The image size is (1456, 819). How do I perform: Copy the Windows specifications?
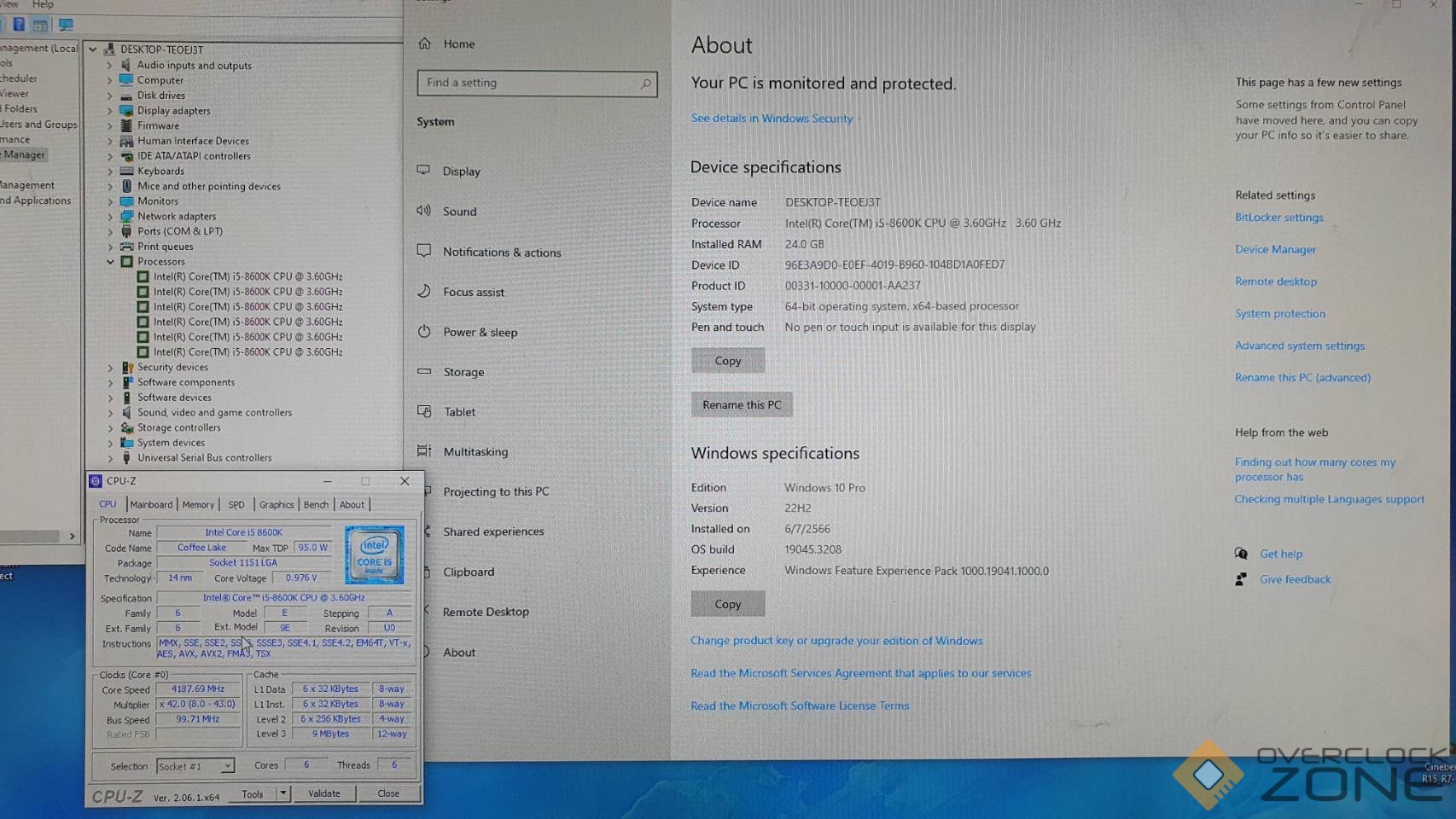(728, 604)
